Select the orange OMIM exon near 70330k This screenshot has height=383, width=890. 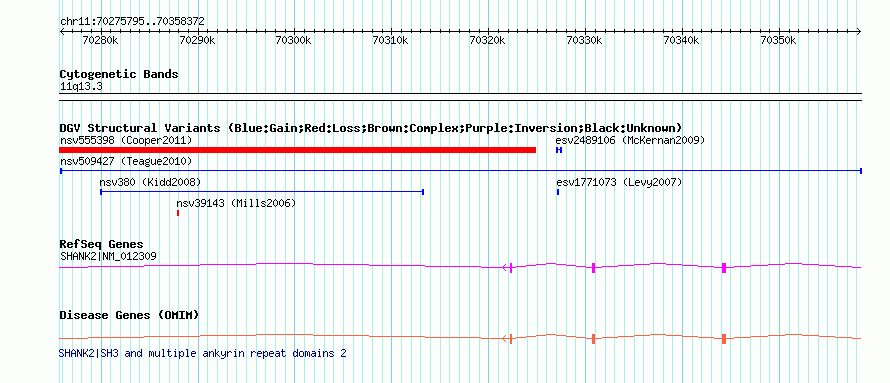tap(593, 339)
